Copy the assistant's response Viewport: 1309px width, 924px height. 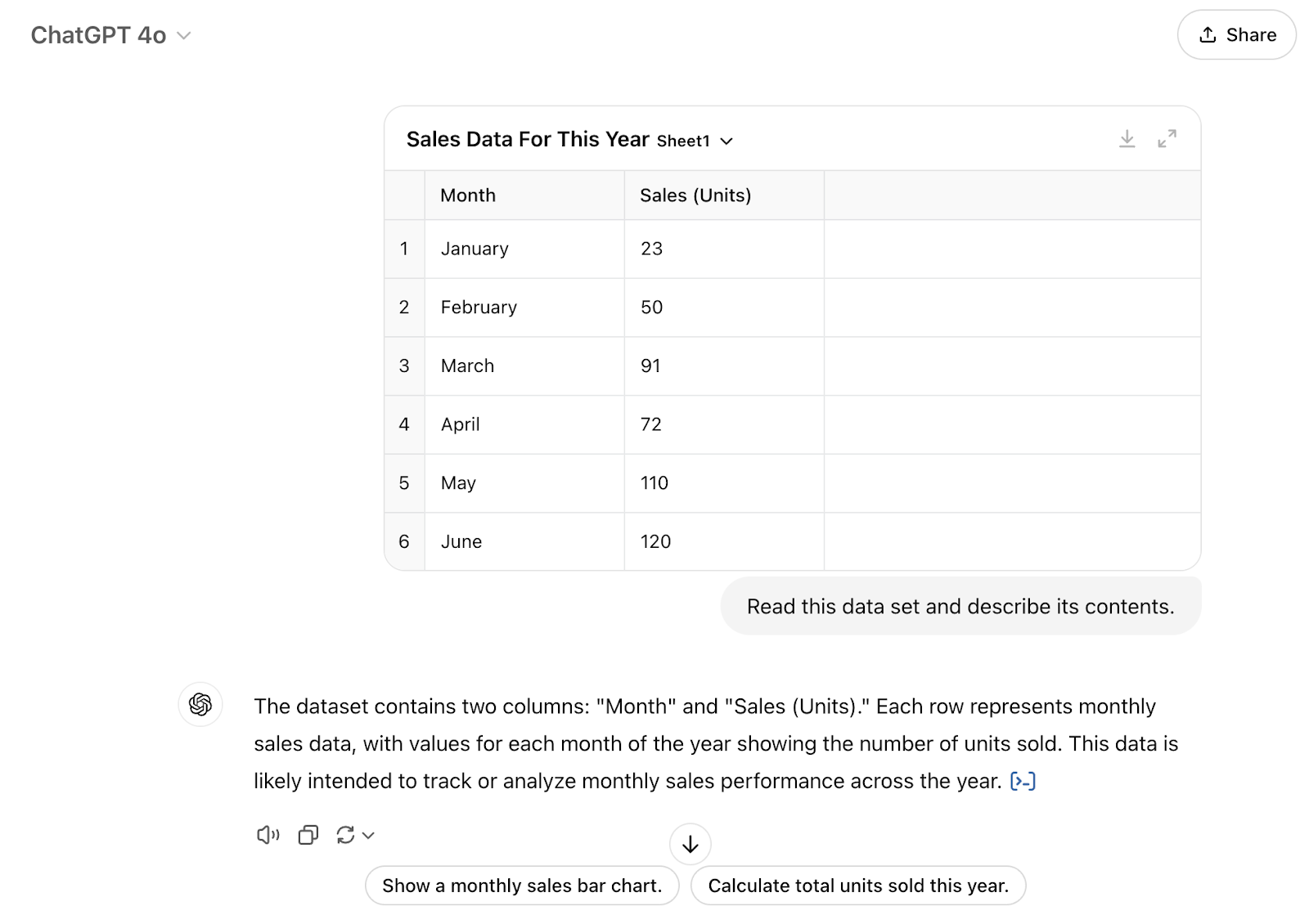[308, 835]
